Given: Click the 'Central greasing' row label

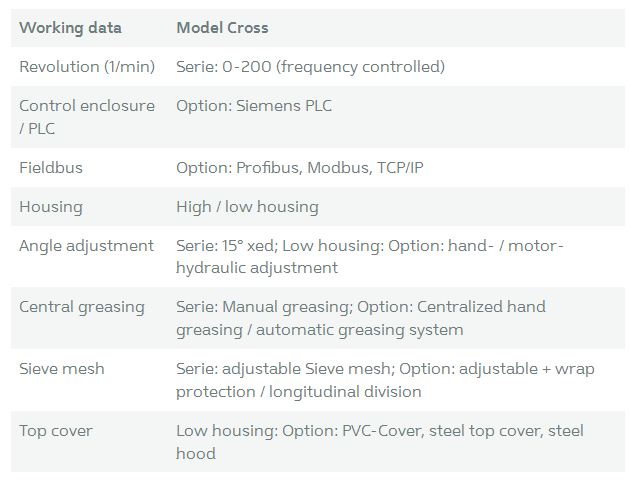Looking at the screenshot, I should pos(82,307).
